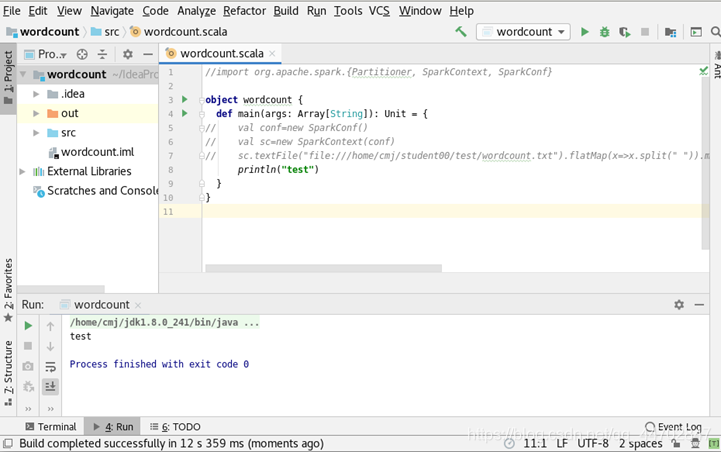Open the Project view selector dropdown
The image size is (721, 453).
point(46,54)
